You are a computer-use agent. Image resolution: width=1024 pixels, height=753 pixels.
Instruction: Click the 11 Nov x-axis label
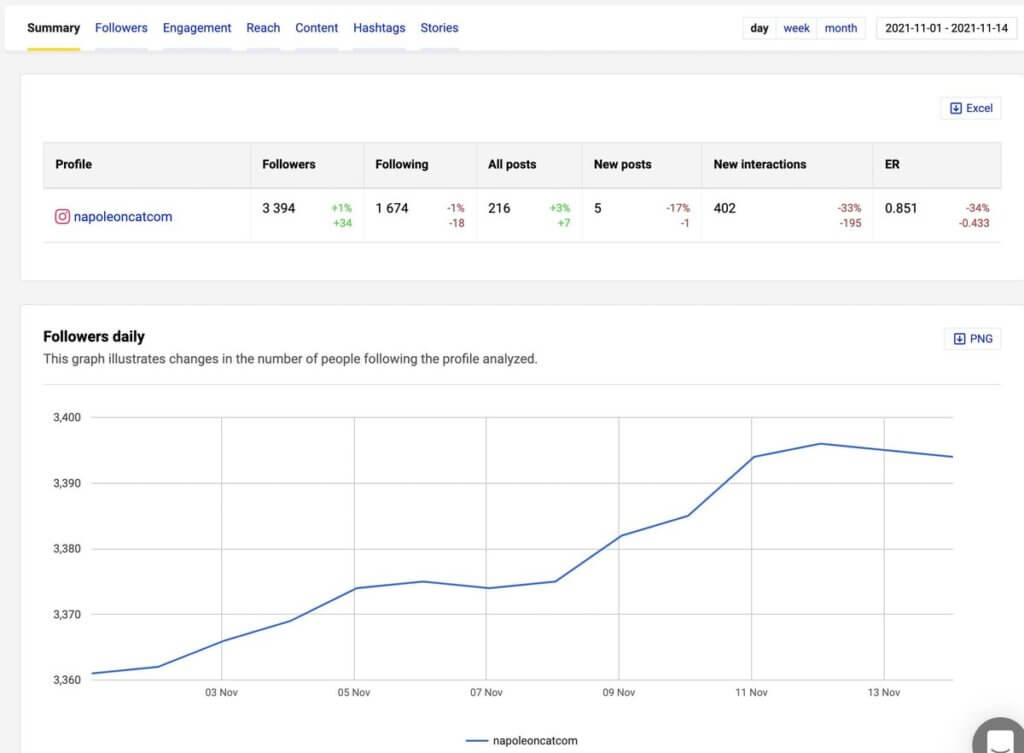pos(751,692)
